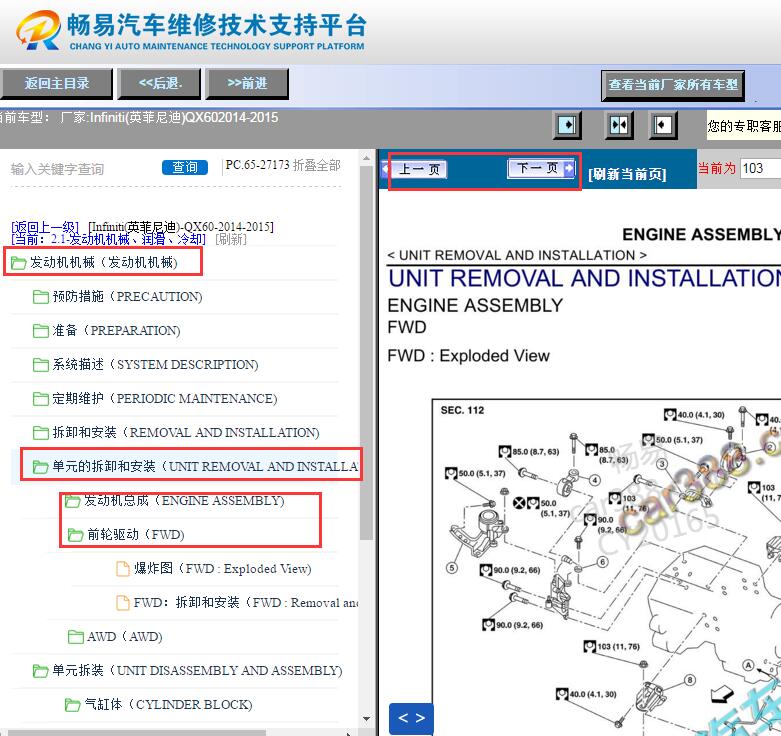Screen dimensions: 781x736
Task: Collapse 单元拆装 UNIT DISASSEMBLY AND ASSEMBLY node
Action: 197,671
